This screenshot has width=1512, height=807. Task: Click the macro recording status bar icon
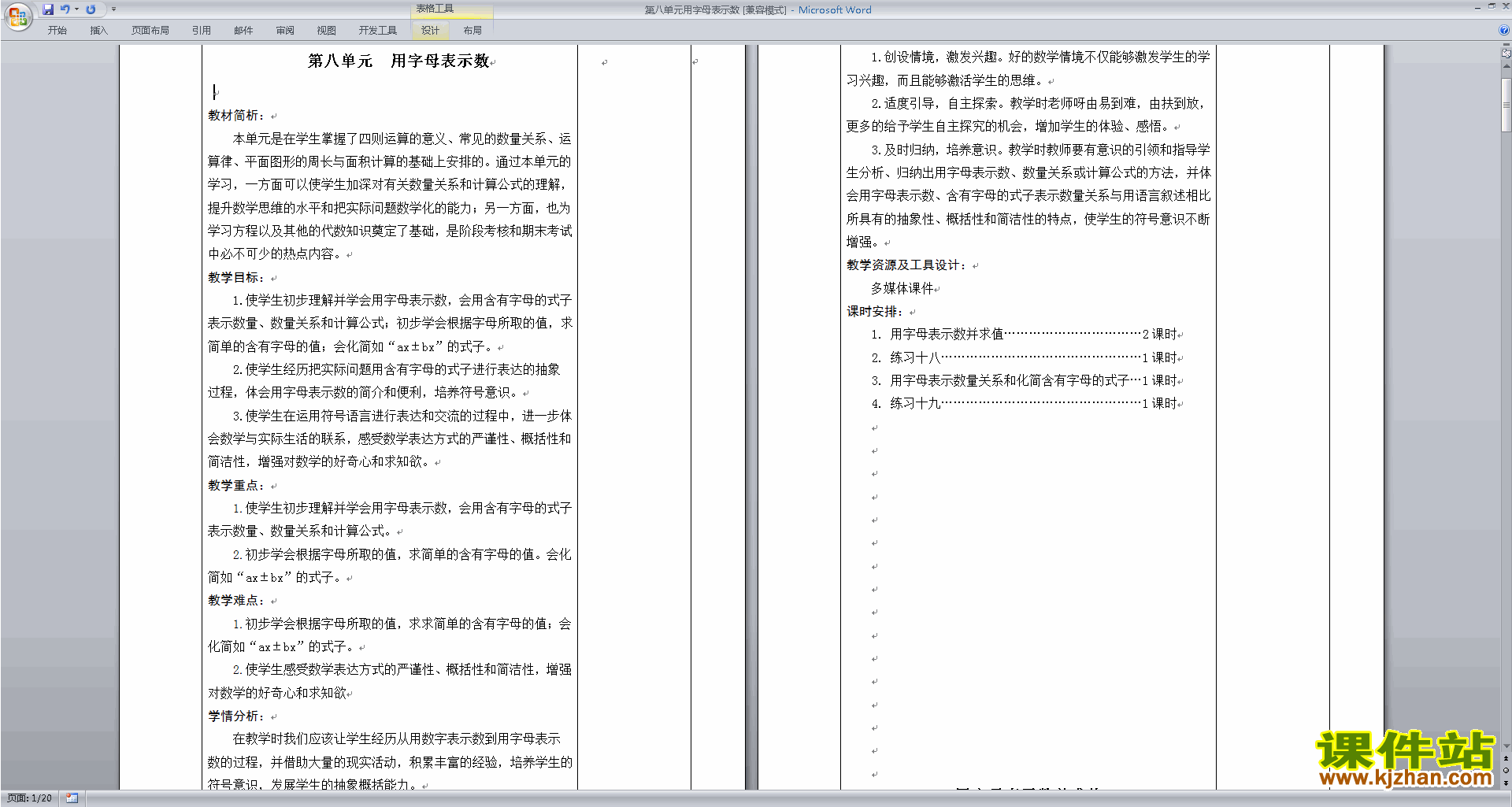(x=72, y=798)
